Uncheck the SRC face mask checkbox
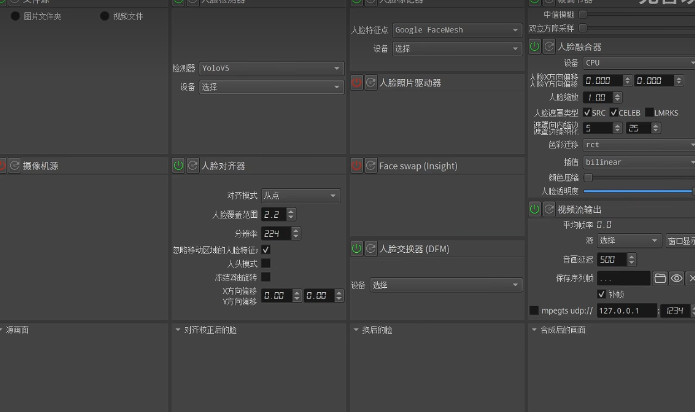Viewport: 695px width, 412px height. pos(588,112)
